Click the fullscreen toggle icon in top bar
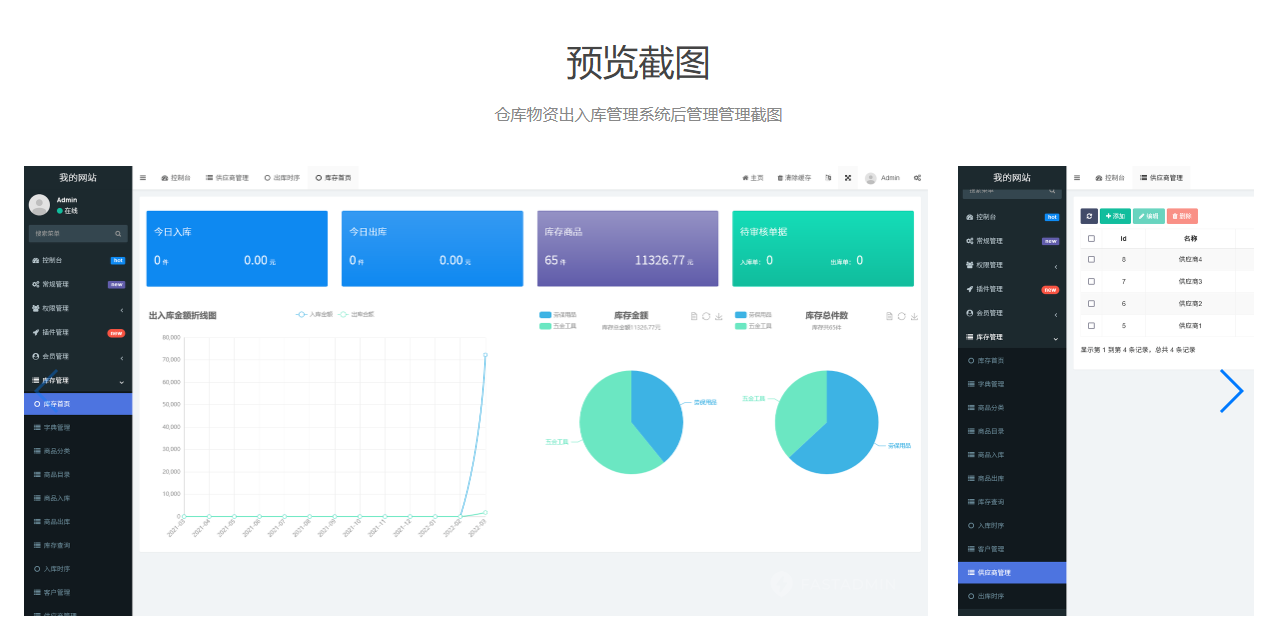The image size is (1285, 632). point(848,178)
